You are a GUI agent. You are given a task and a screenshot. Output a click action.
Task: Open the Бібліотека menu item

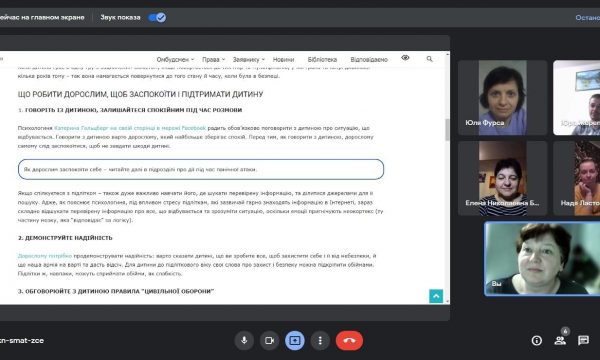pyautogui.click(x=322, y=59)
